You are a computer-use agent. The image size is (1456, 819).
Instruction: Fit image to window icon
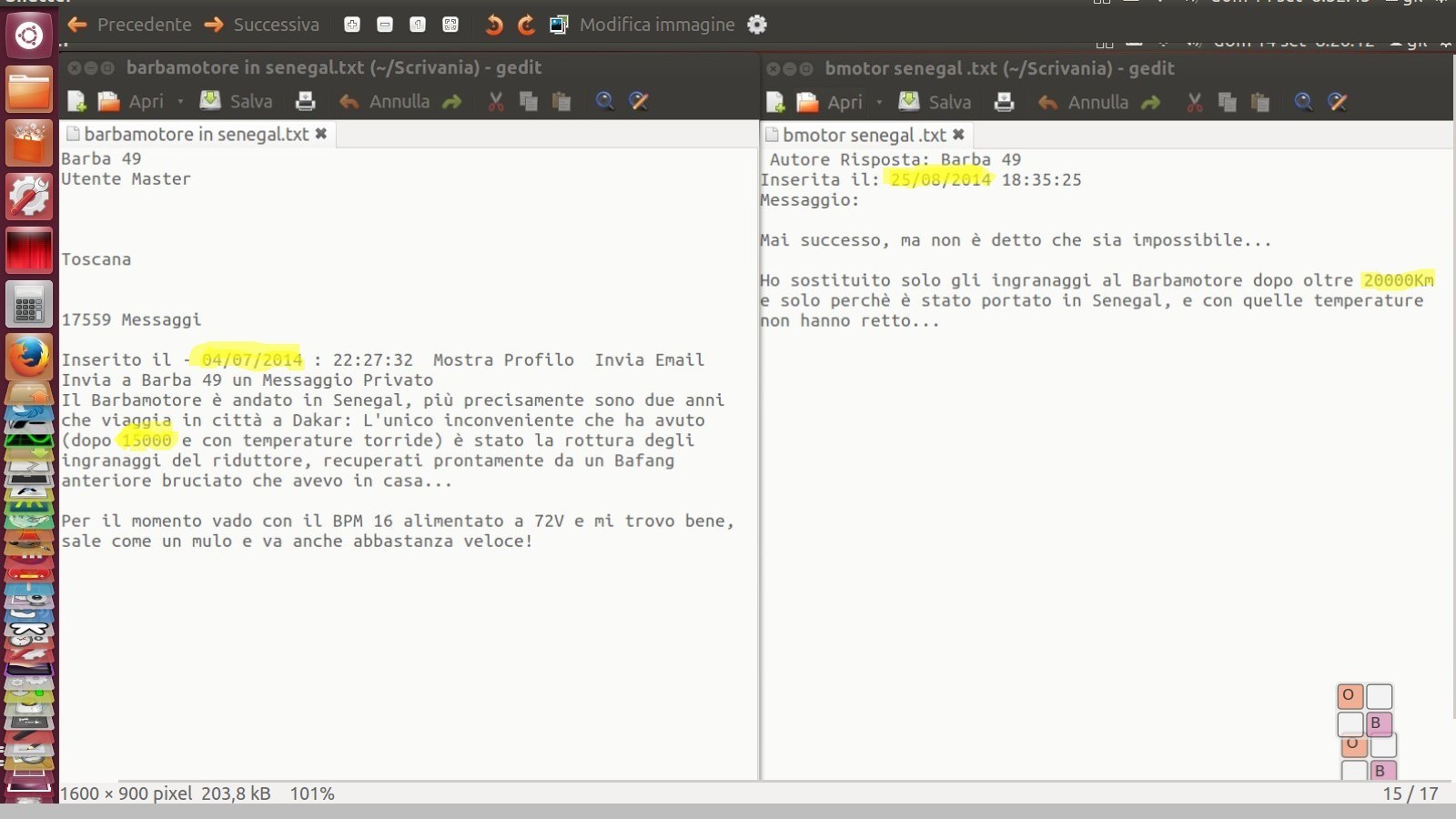click(450, 25)
